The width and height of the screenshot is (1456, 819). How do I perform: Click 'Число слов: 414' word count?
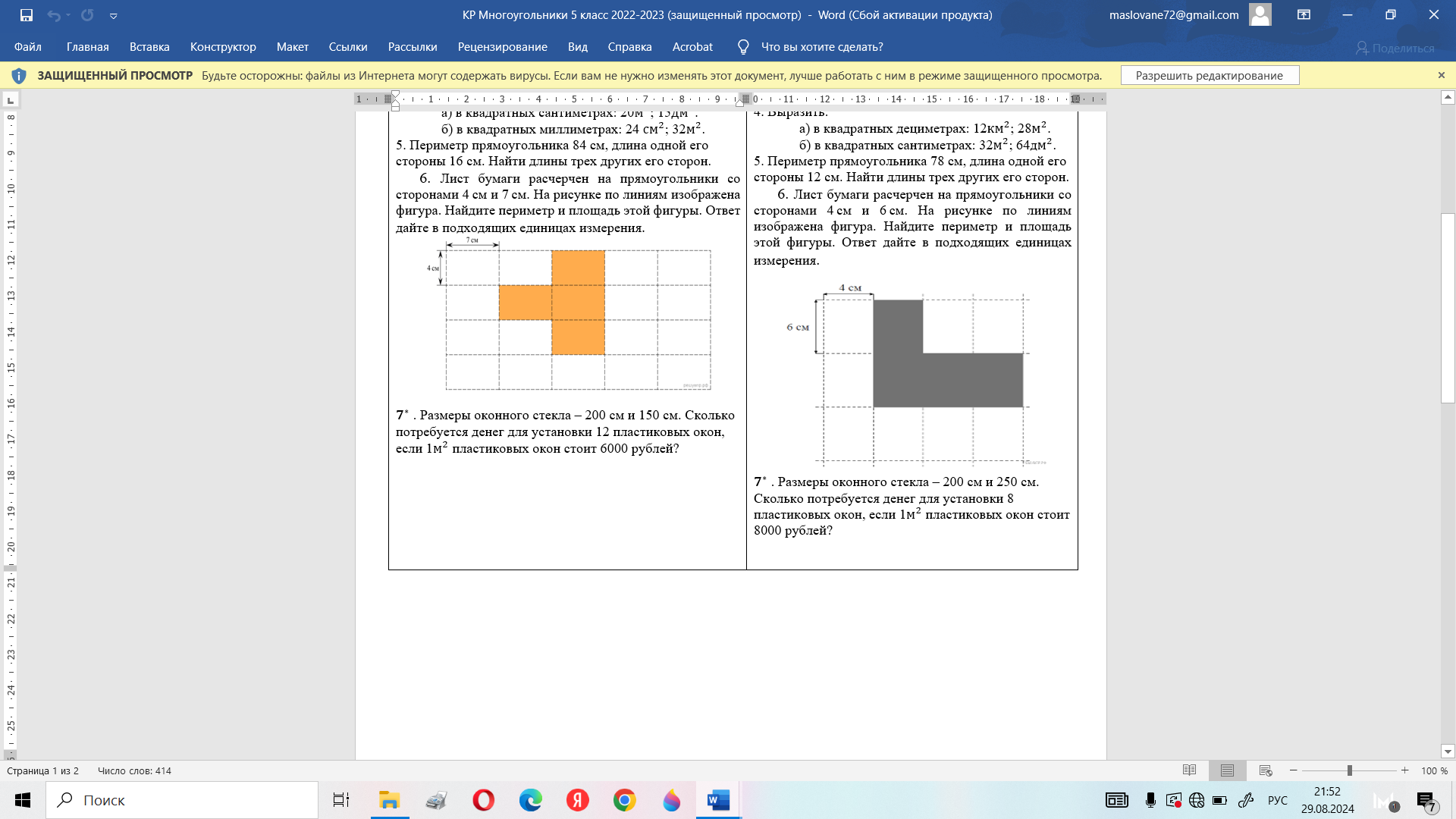[134, 770]
